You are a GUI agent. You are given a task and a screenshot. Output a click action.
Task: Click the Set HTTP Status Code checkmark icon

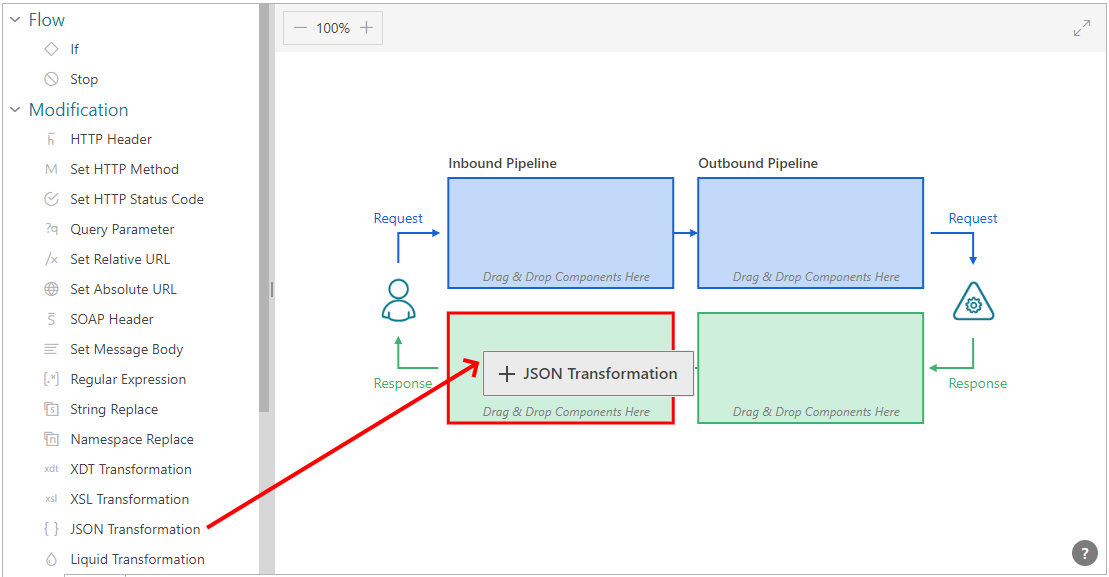[51, 199]
